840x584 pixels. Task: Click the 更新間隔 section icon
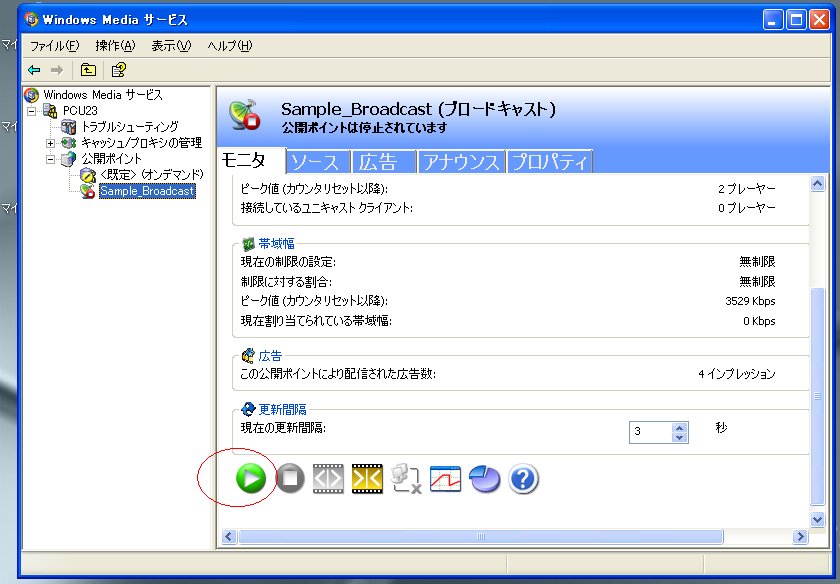tap(248, 409)
